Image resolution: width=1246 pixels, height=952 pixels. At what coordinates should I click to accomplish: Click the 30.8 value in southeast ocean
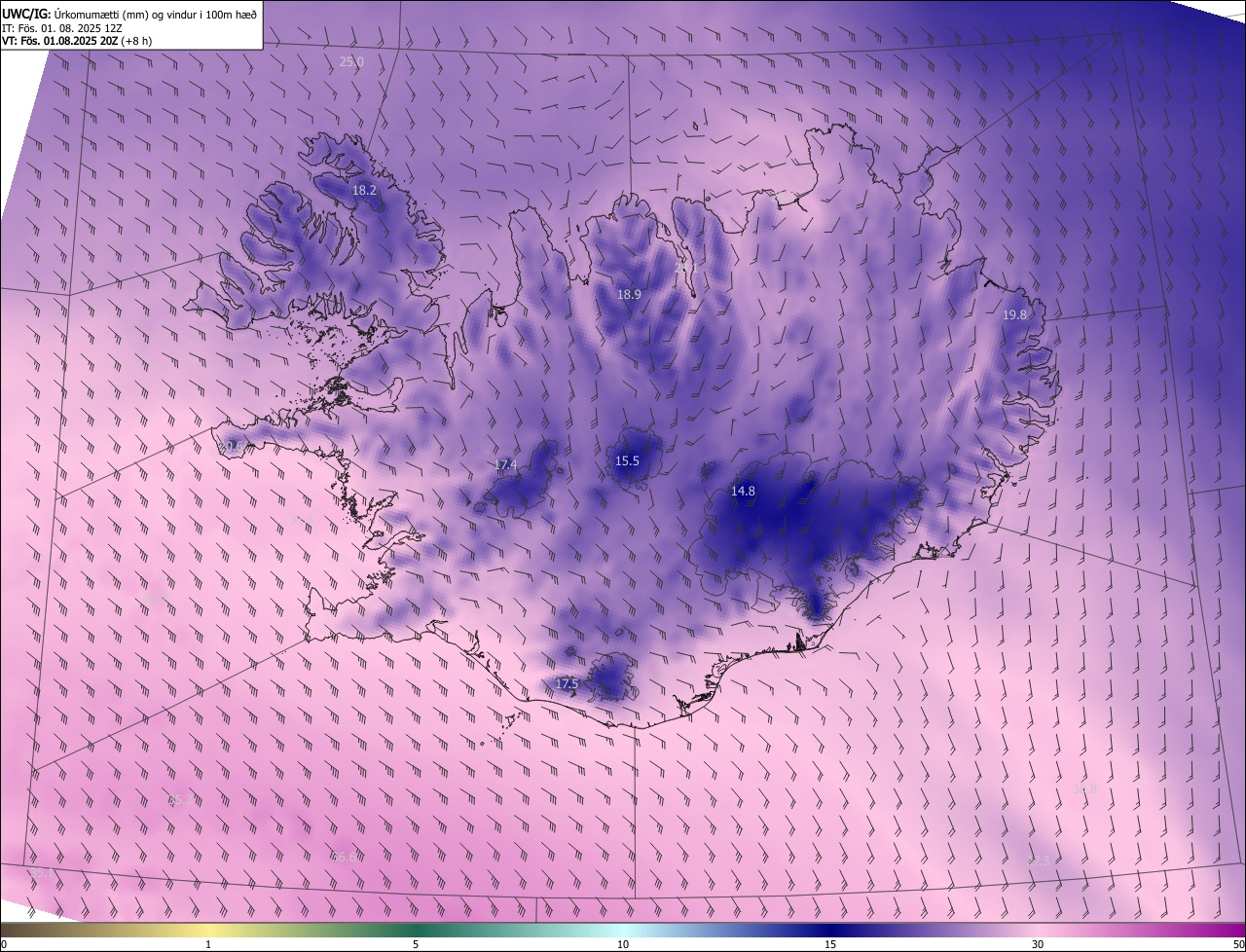(1084, 789)
